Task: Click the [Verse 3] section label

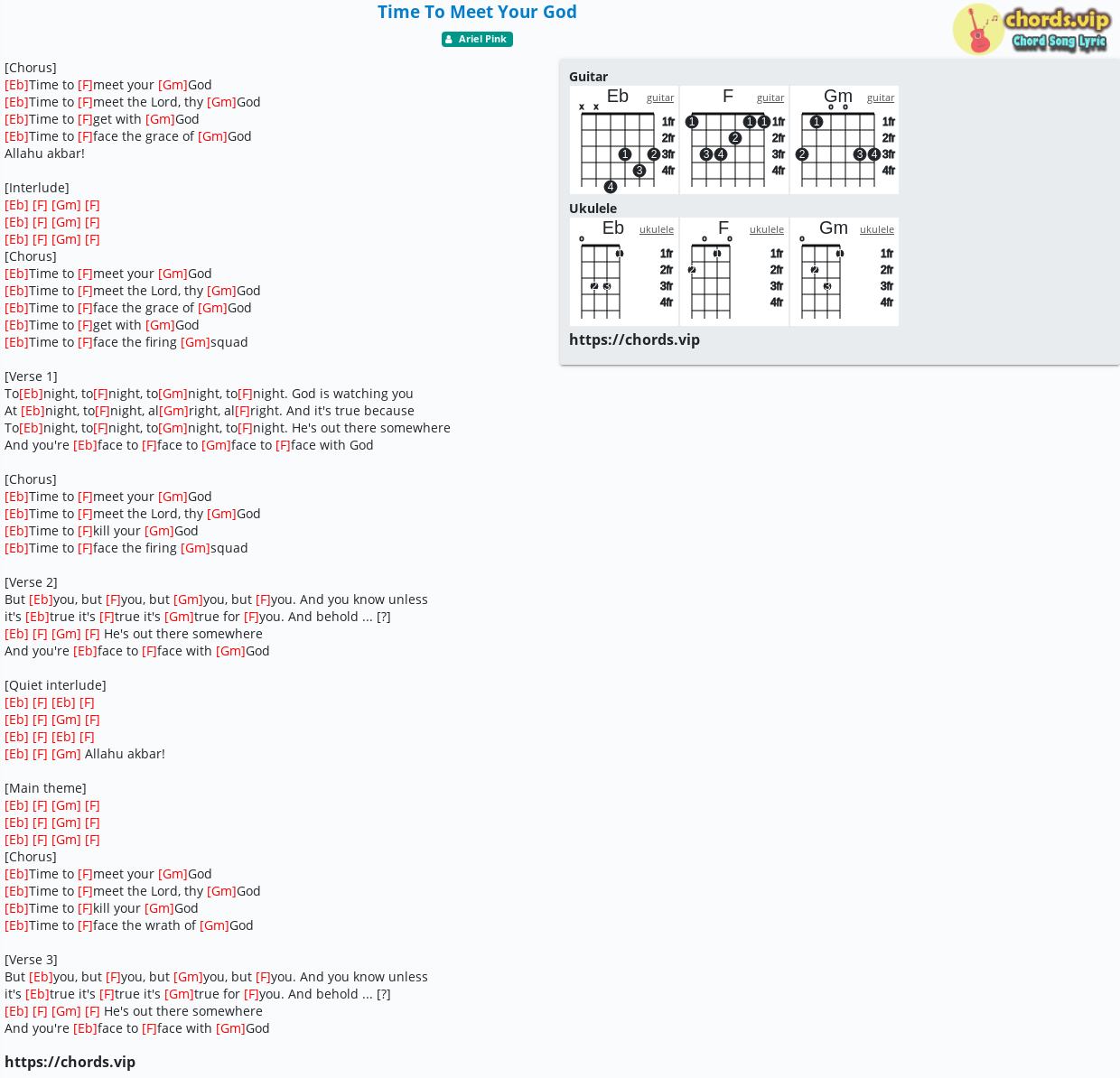Action: click(x=31, y=960)
